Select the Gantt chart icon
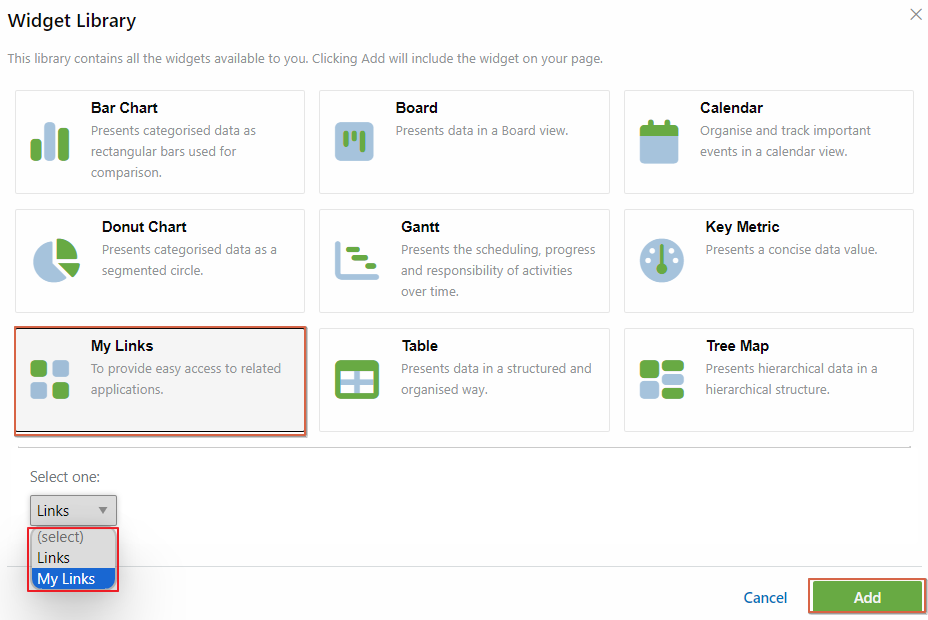Image resolution: width=928 pixels, height=620 pixels. (357, 260)
